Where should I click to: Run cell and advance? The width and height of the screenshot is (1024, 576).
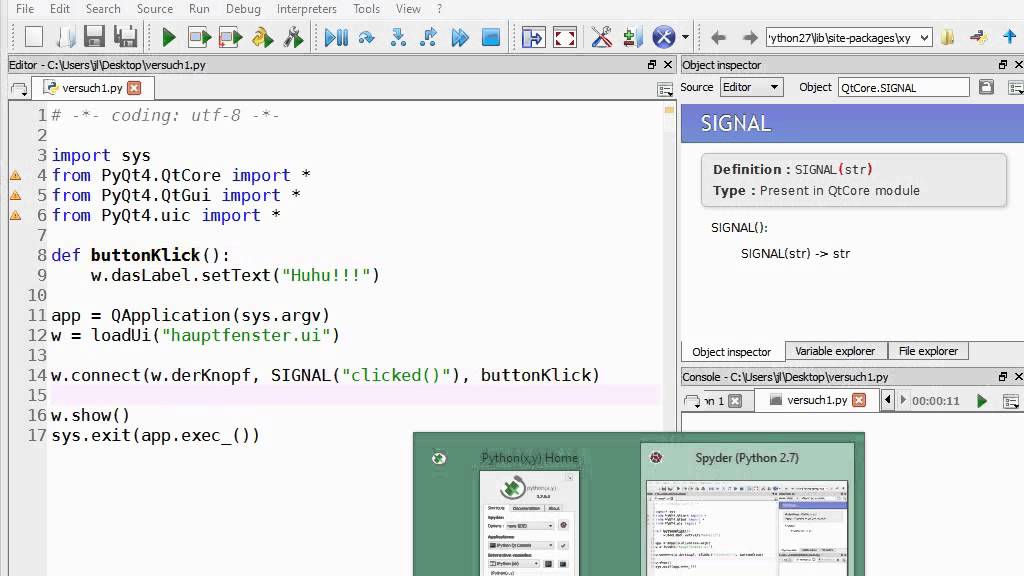[x=230, y=37]
